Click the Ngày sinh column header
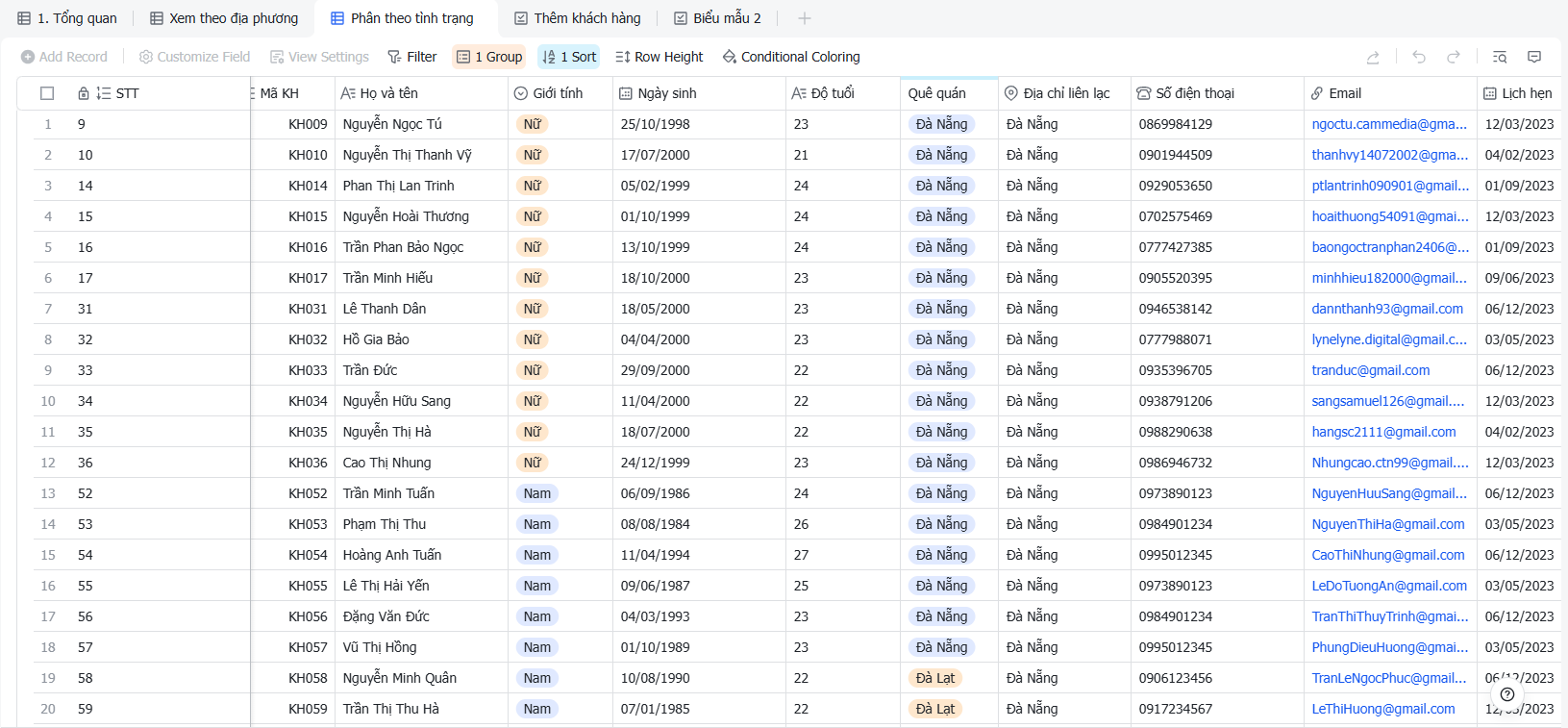The width and height of the screenshot is (1568, 728). click(699, 93)
